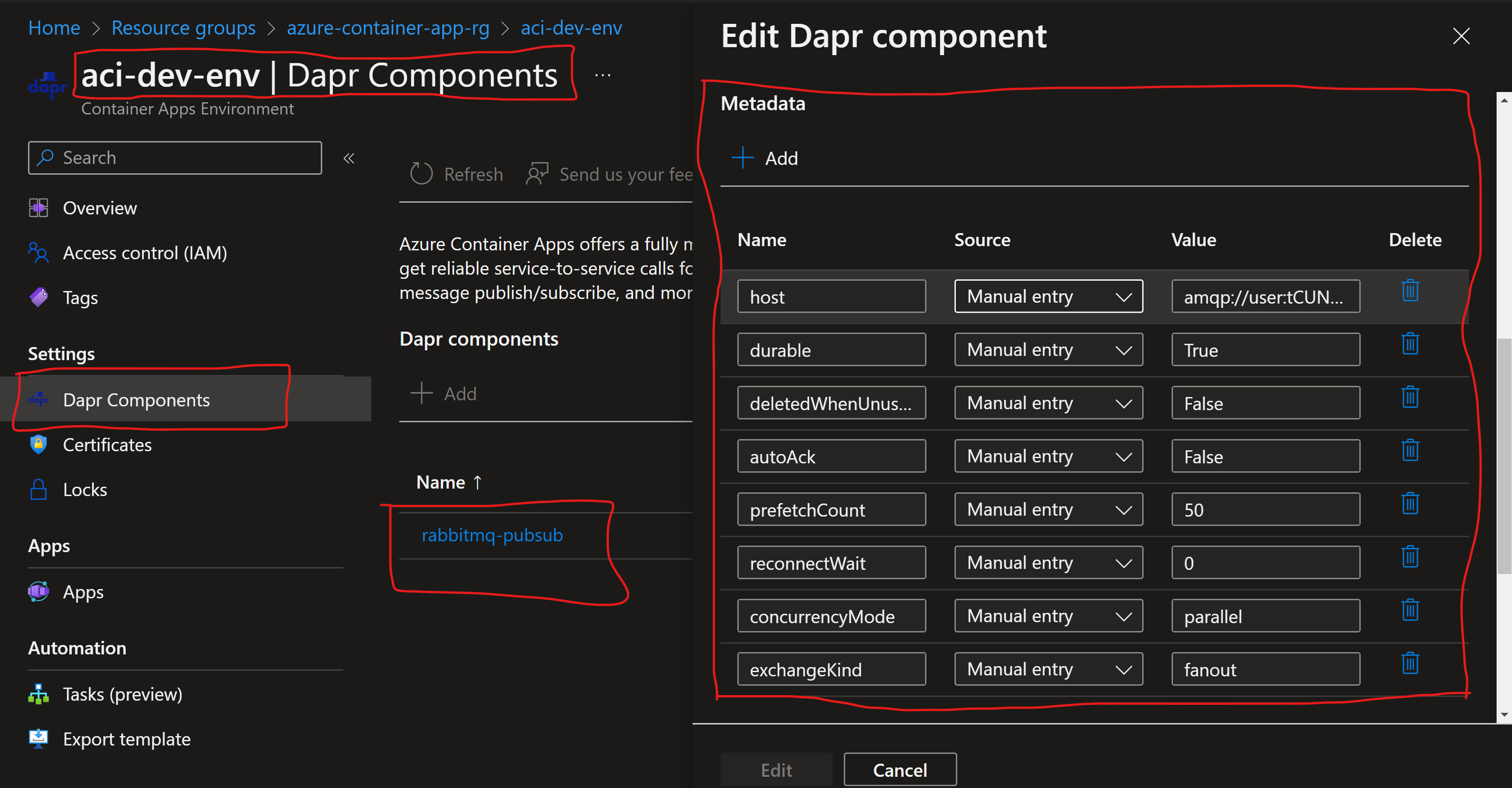1512x788 pixels.
Task: Delete the prefetchCount metadata row
Action: point(1410,503)
